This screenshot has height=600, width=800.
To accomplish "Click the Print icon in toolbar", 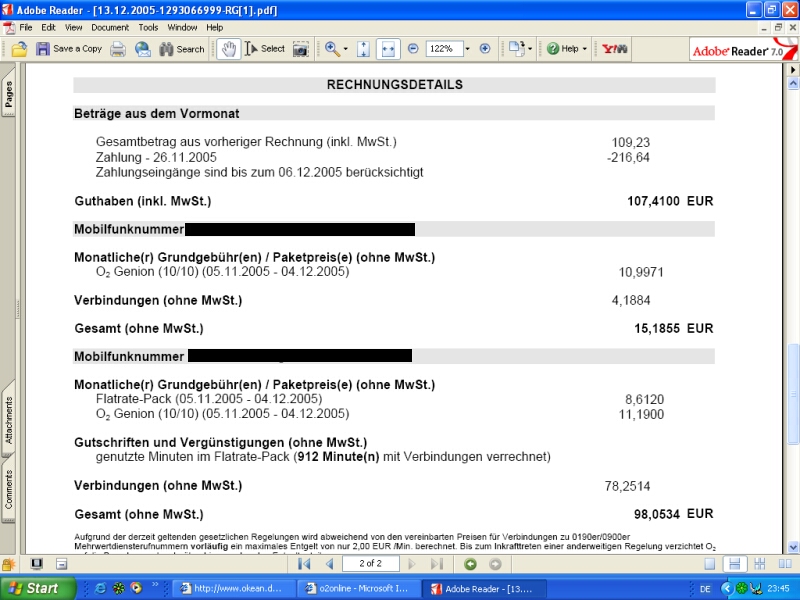I will (x=118, y=48).
